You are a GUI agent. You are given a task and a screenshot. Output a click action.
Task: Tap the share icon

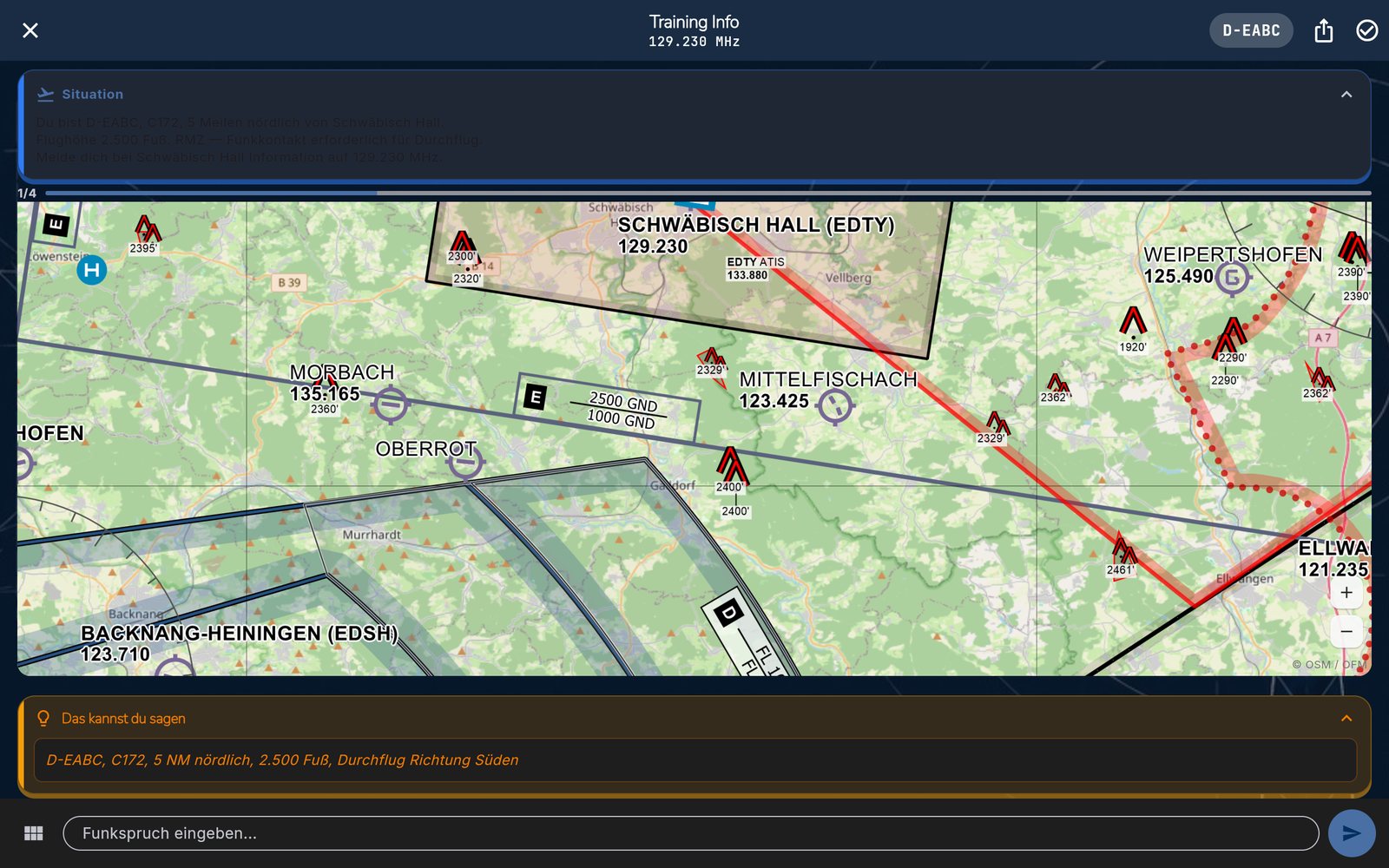(x=1323, y=31)
